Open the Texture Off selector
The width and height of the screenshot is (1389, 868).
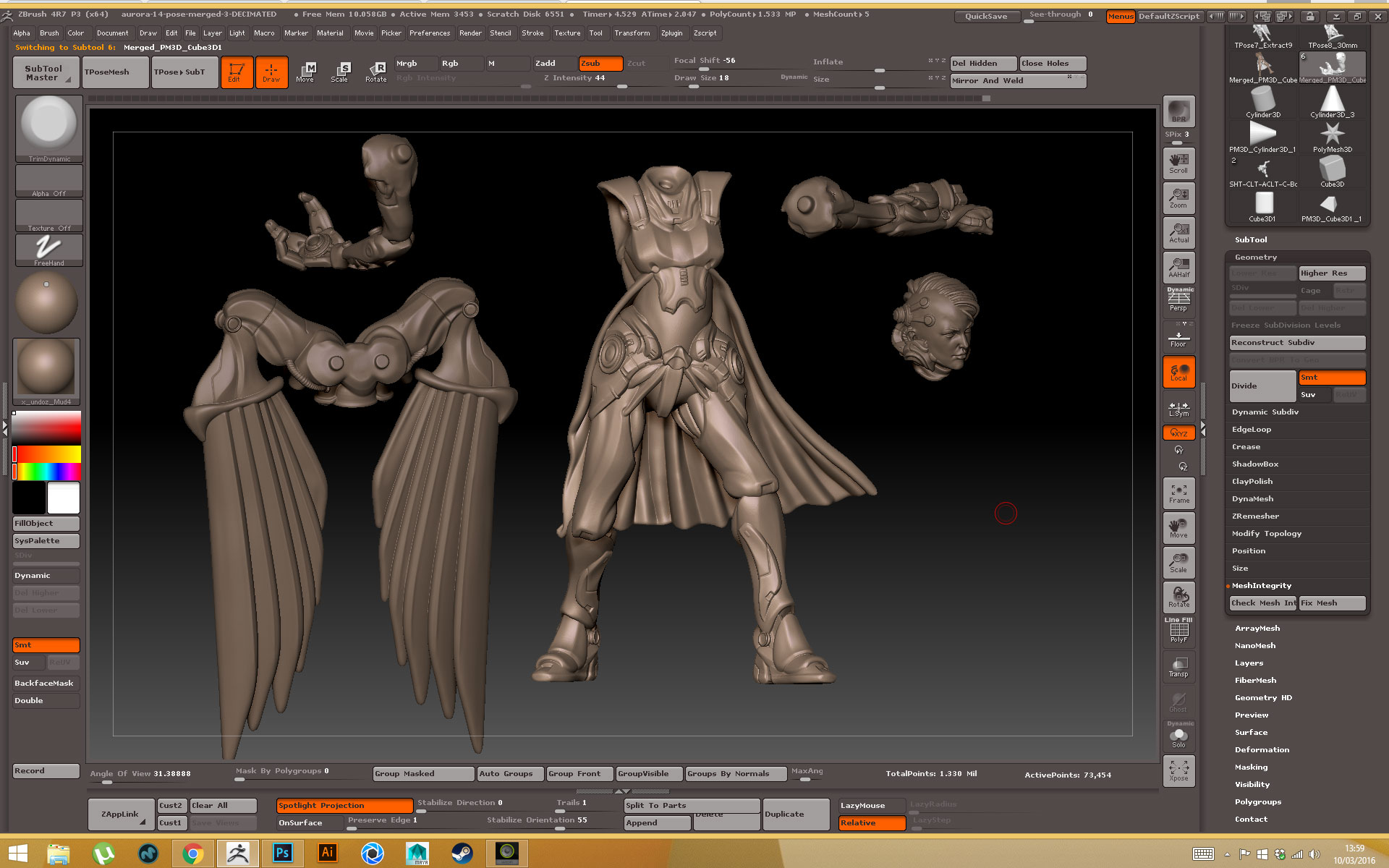tap(49, 216)
